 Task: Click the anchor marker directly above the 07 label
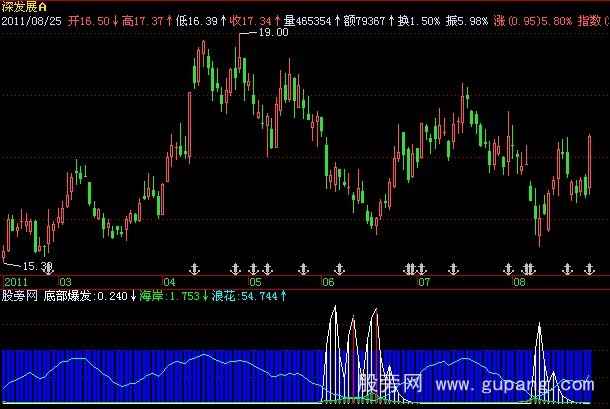pos(421,269)
